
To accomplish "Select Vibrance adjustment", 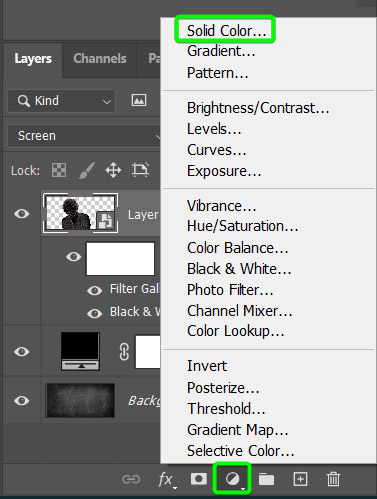I will [x=221, y=206].
